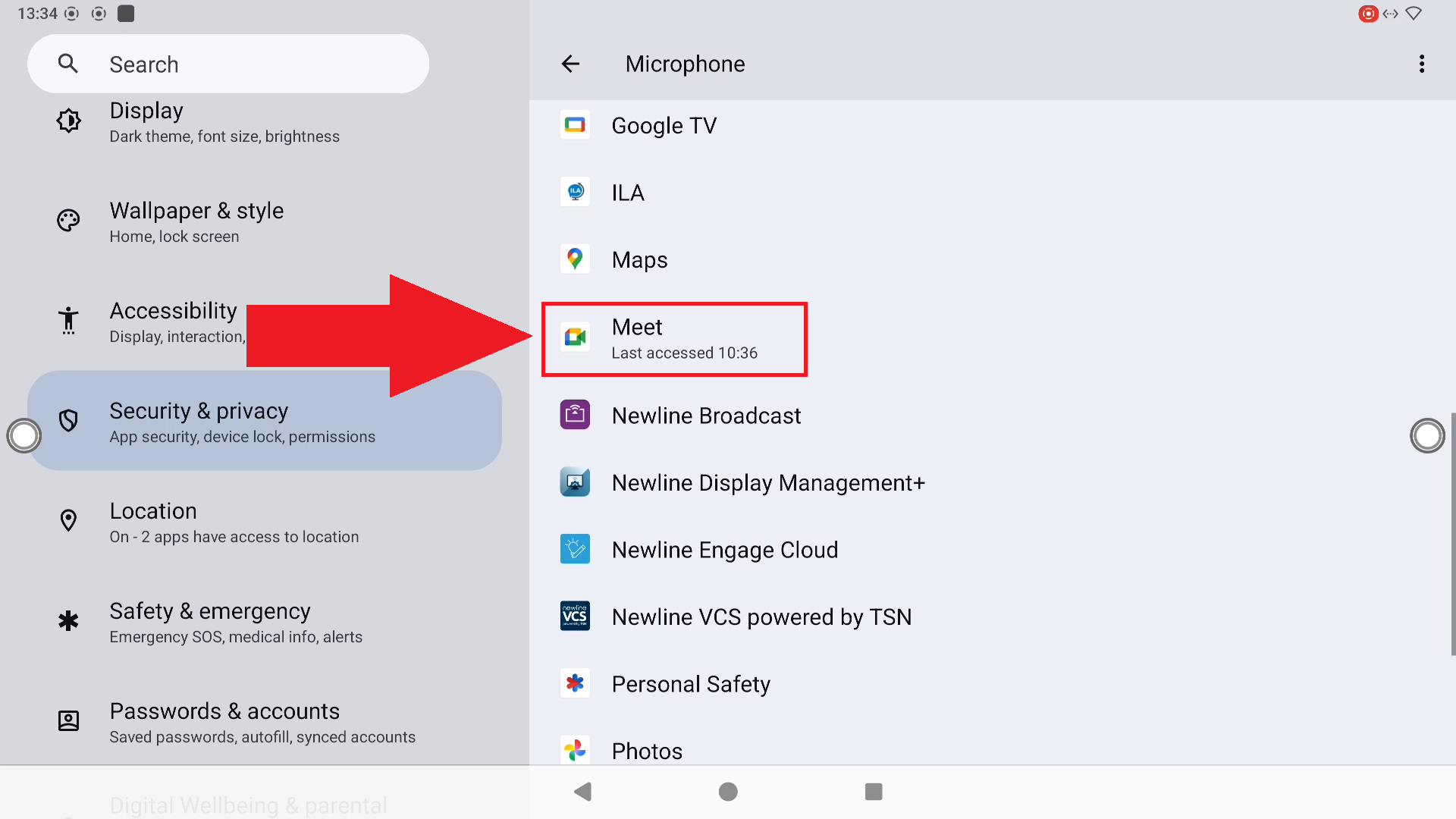Open Location settings category
Image resolution: width=1456 pixels, height=819 pixels.
pos(233,522)
